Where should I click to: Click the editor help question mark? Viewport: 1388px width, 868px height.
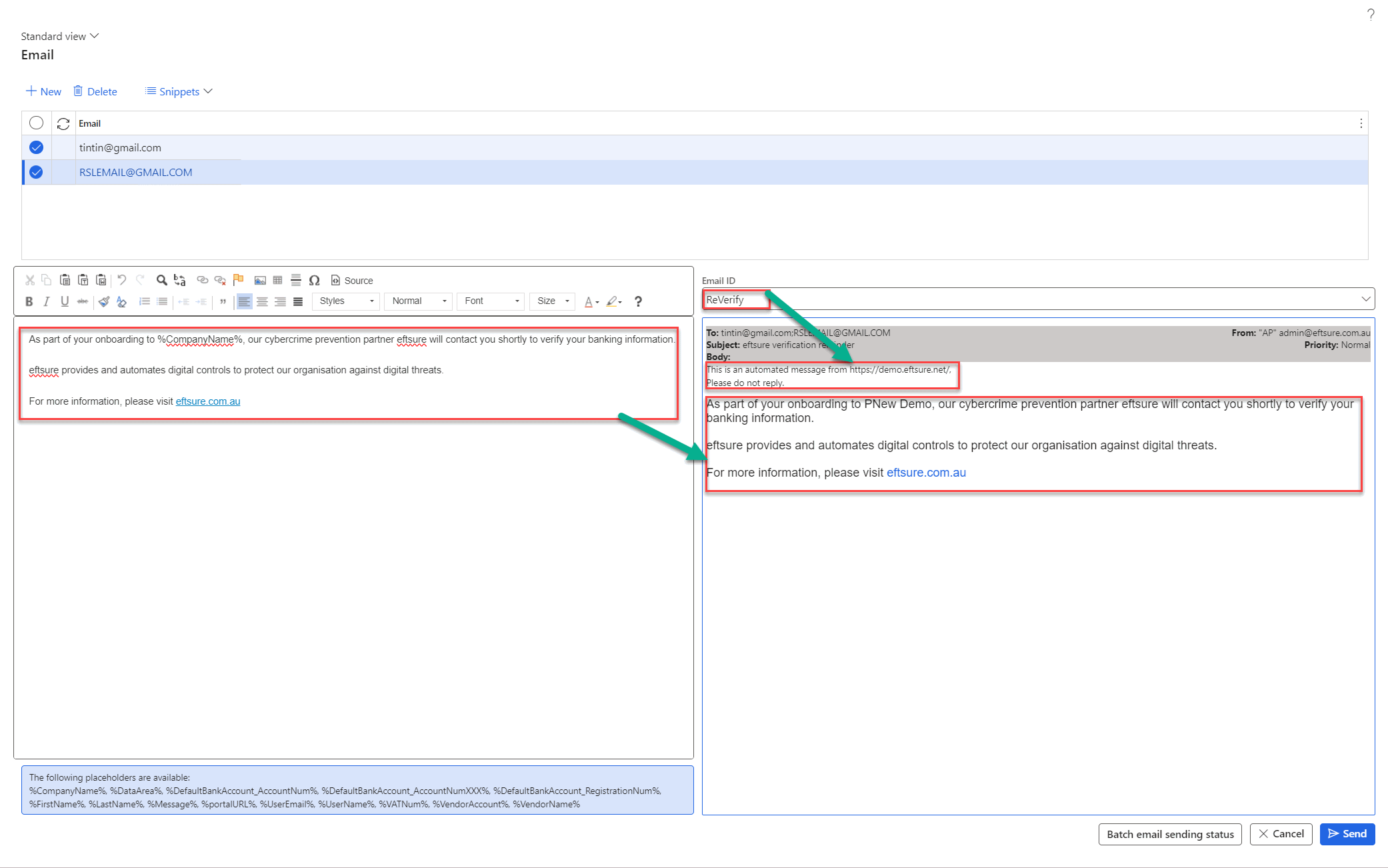tap(638, 301)
